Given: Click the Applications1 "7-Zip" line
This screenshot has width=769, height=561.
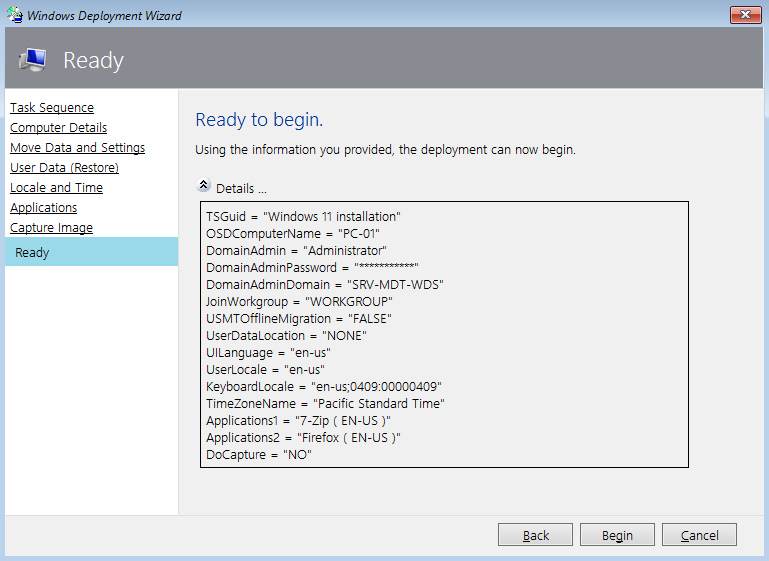Looking at the screenshot, I should pos(298,421).
